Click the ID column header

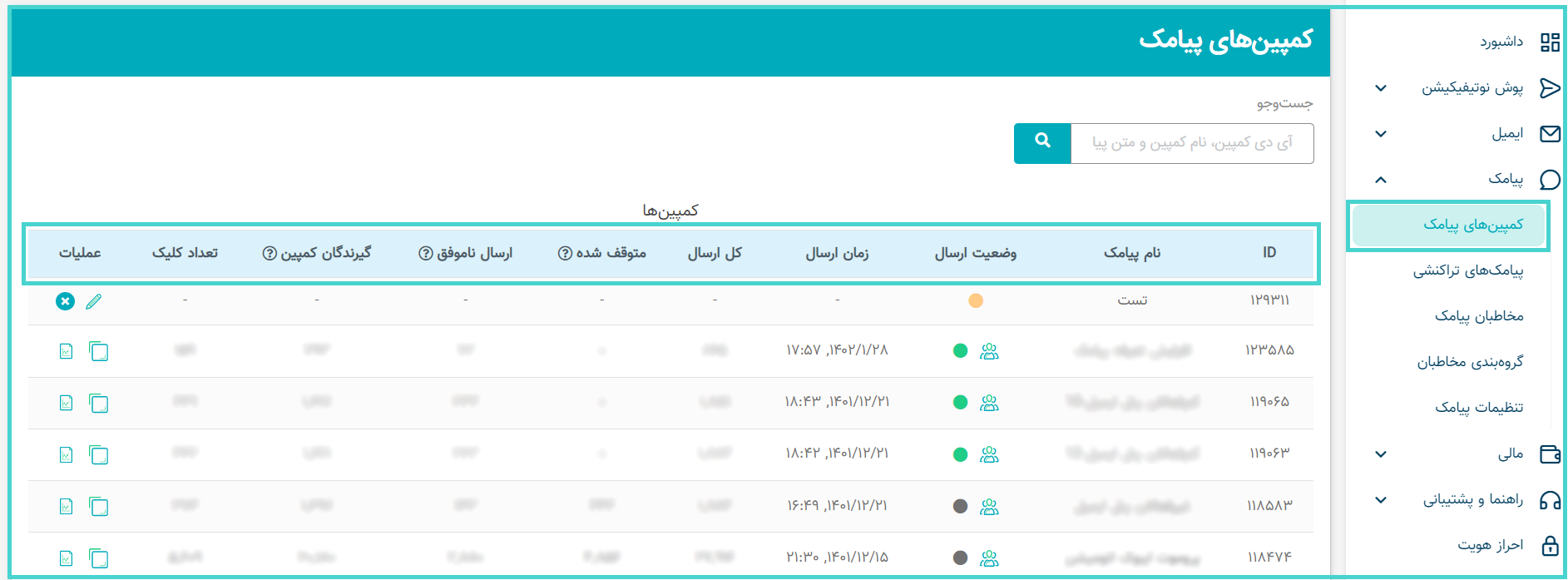pos(1269,253)
